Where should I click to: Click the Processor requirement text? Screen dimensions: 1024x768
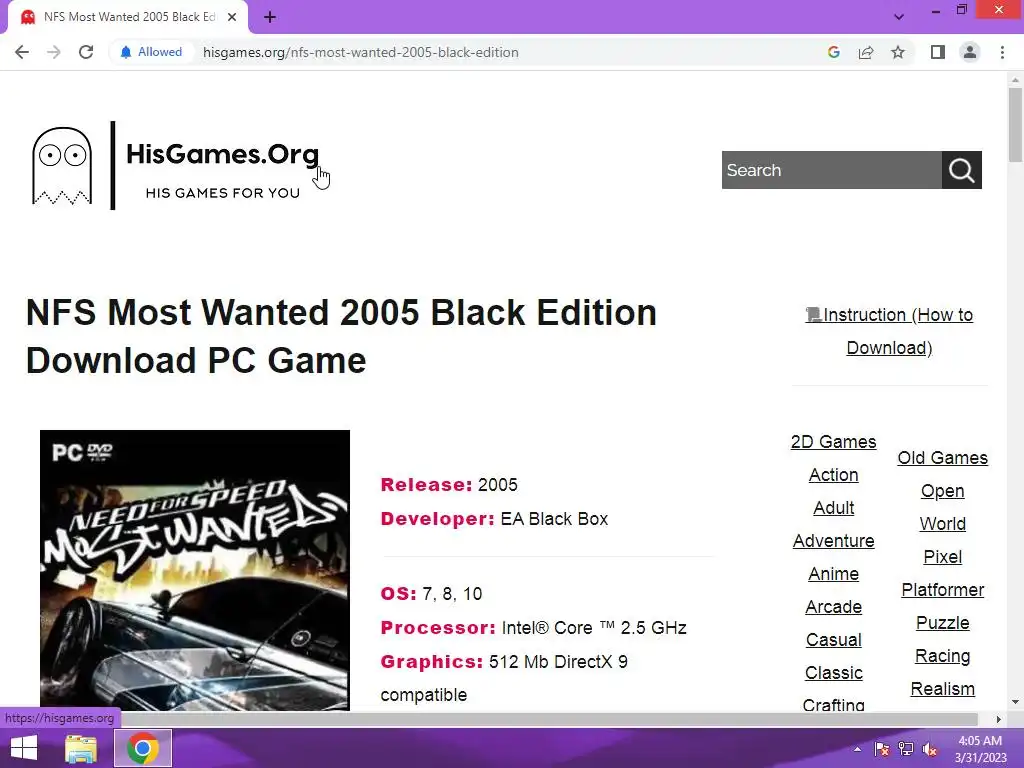[533, 628]
